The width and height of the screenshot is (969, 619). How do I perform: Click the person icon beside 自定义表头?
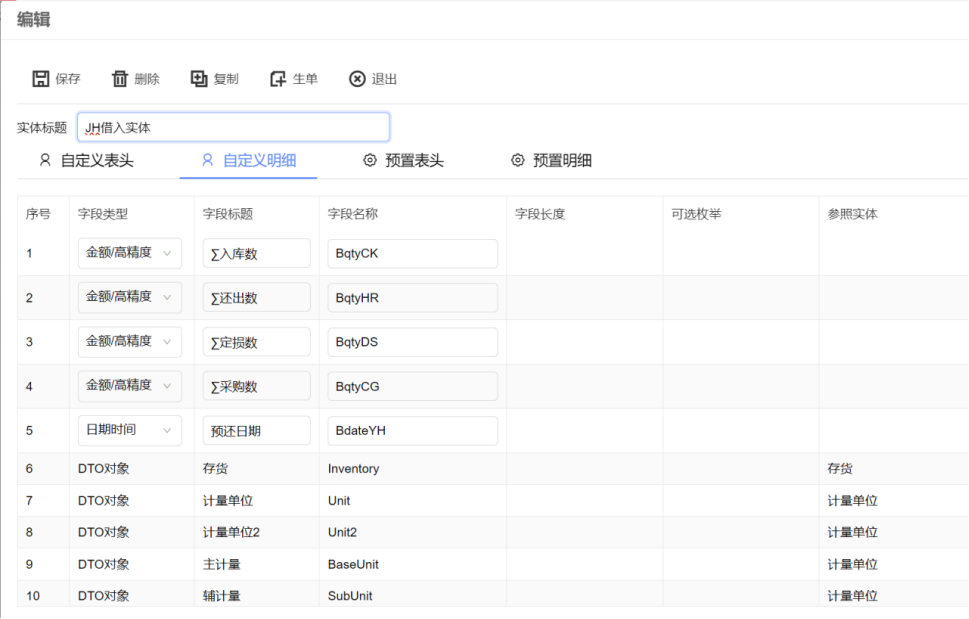click(43, 160)
